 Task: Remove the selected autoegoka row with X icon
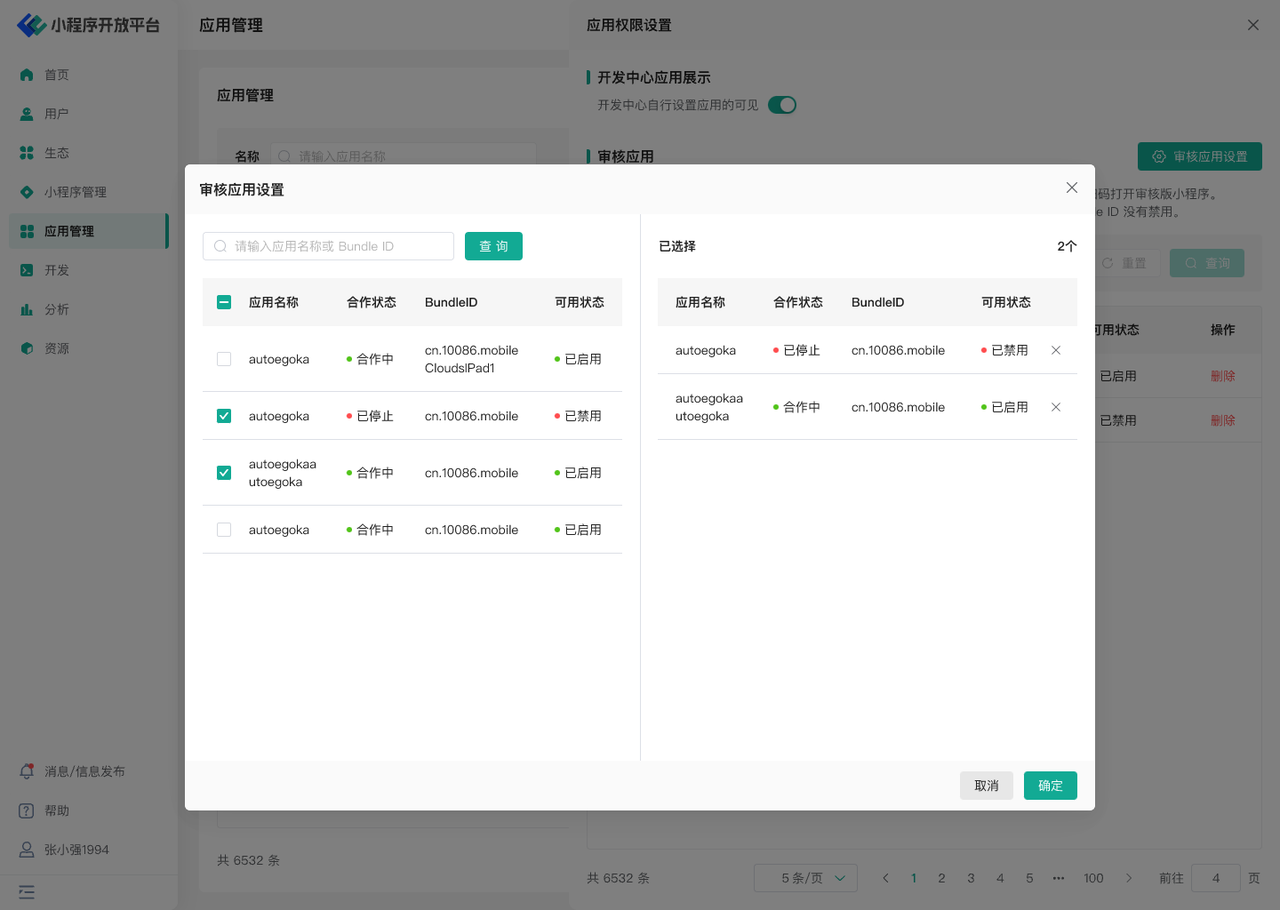tap(1056, 351)
